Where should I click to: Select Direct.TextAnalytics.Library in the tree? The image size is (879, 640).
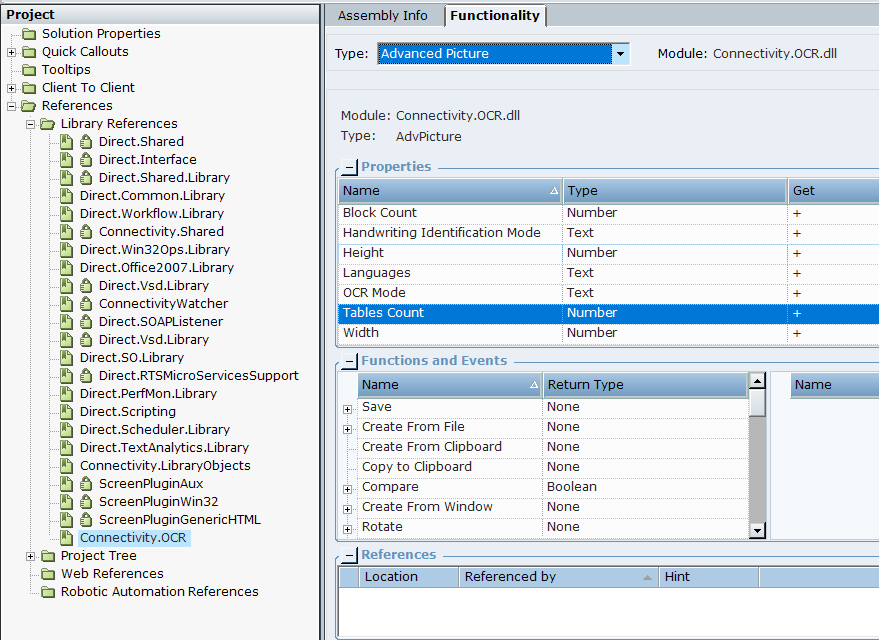164,448
